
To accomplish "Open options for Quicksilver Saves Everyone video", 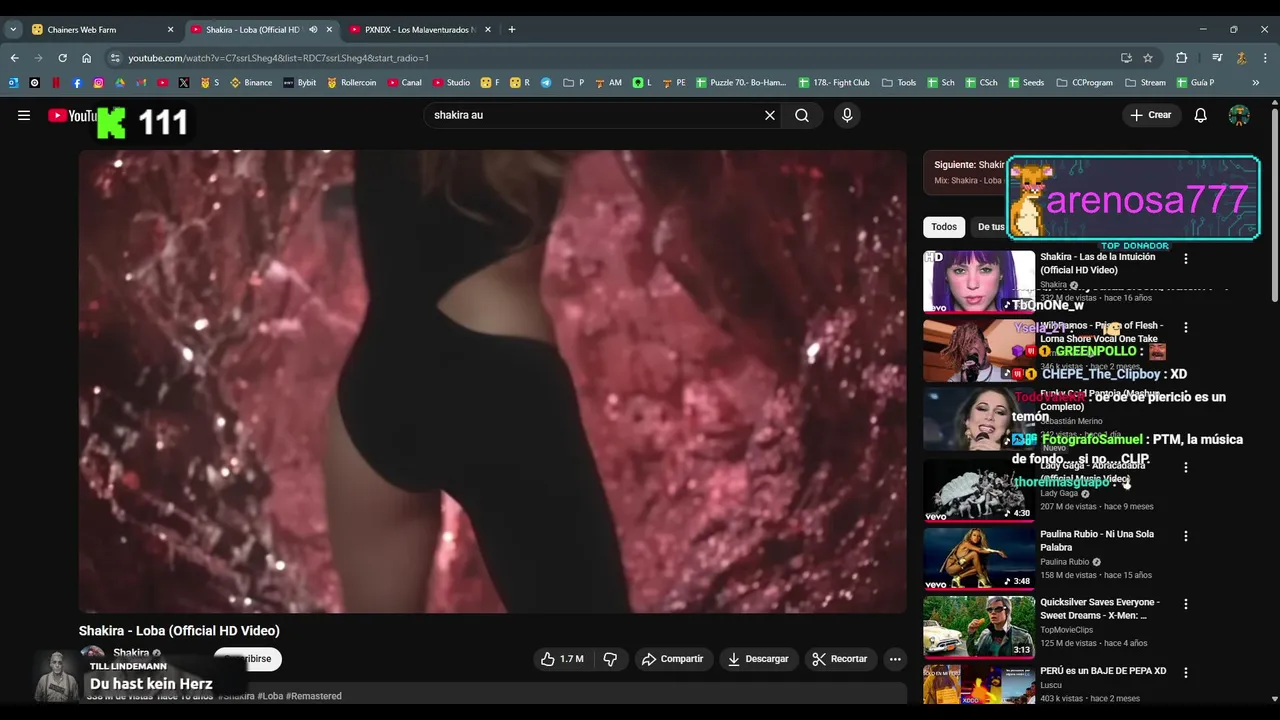I will pyautogui.click(x=1186, y=604).
